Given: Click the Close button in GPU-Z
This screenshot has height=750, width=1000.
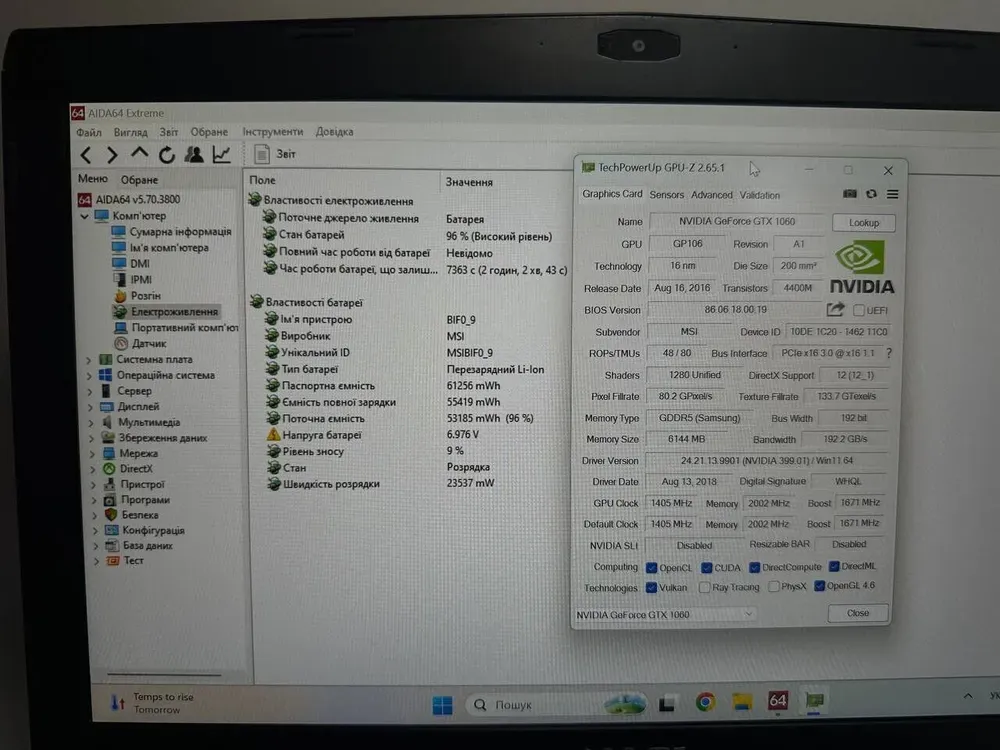Looking at the screenshot, I should click(x=857, y=613).
